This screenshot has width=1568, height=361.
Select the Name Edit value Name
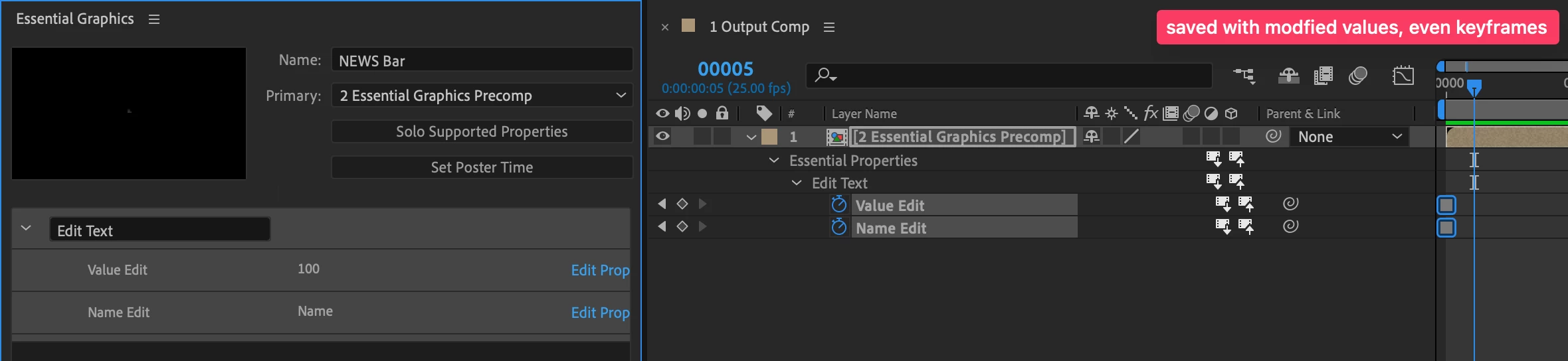point(315,311)
